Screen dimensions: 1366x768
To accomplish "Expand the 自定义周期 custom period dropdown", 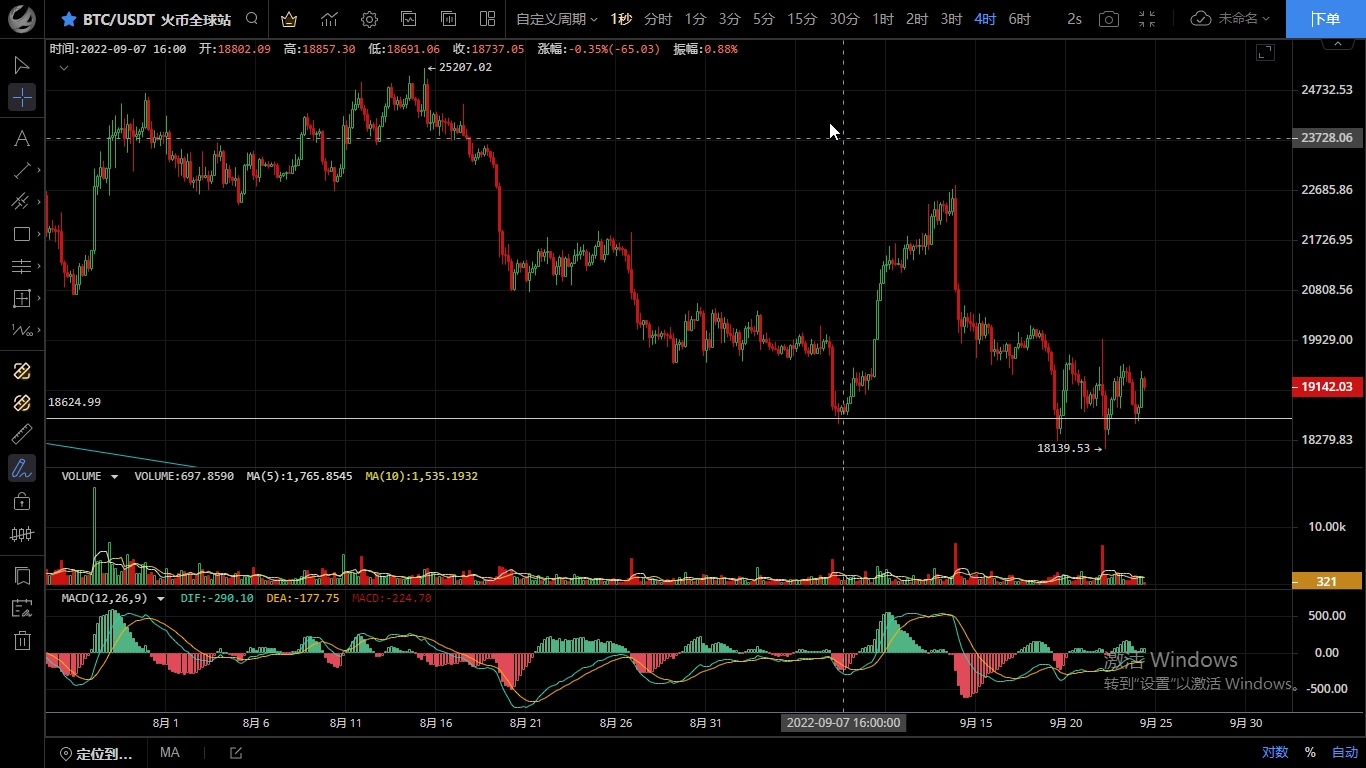I will coord(556,19).
